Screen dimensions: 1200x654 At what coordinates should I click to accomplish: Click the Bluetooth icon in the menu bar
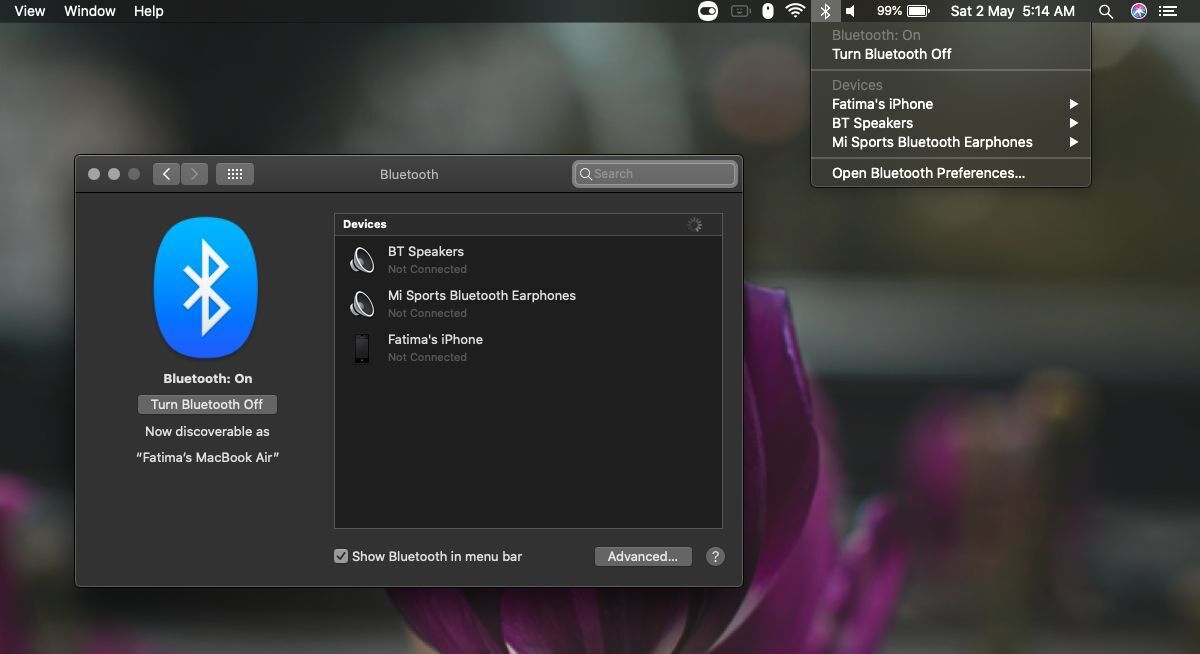[x=825, y=11]
